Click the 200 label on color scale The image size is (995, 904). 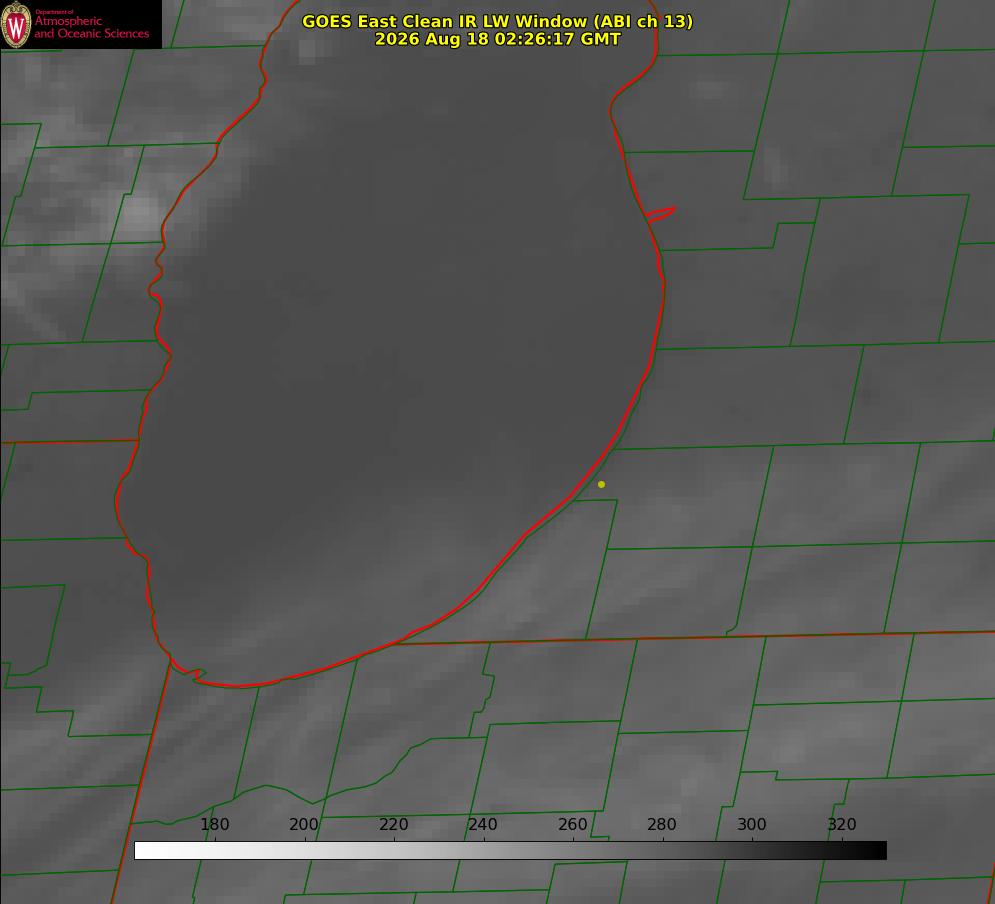[304, 824]
